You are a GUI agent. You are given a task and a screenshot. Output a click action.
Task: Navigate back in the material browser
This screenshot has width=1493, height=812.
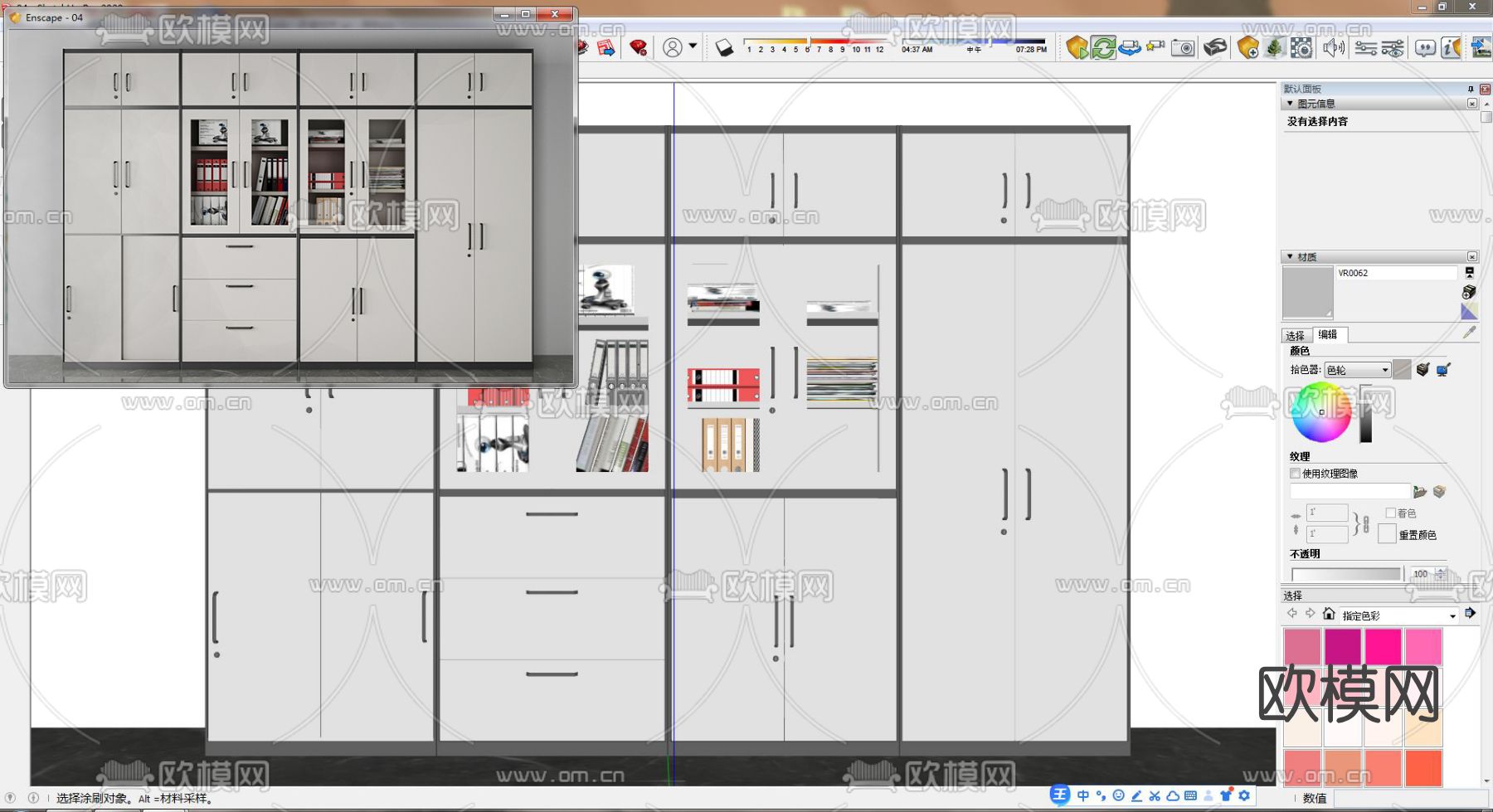pos(1292,614)
